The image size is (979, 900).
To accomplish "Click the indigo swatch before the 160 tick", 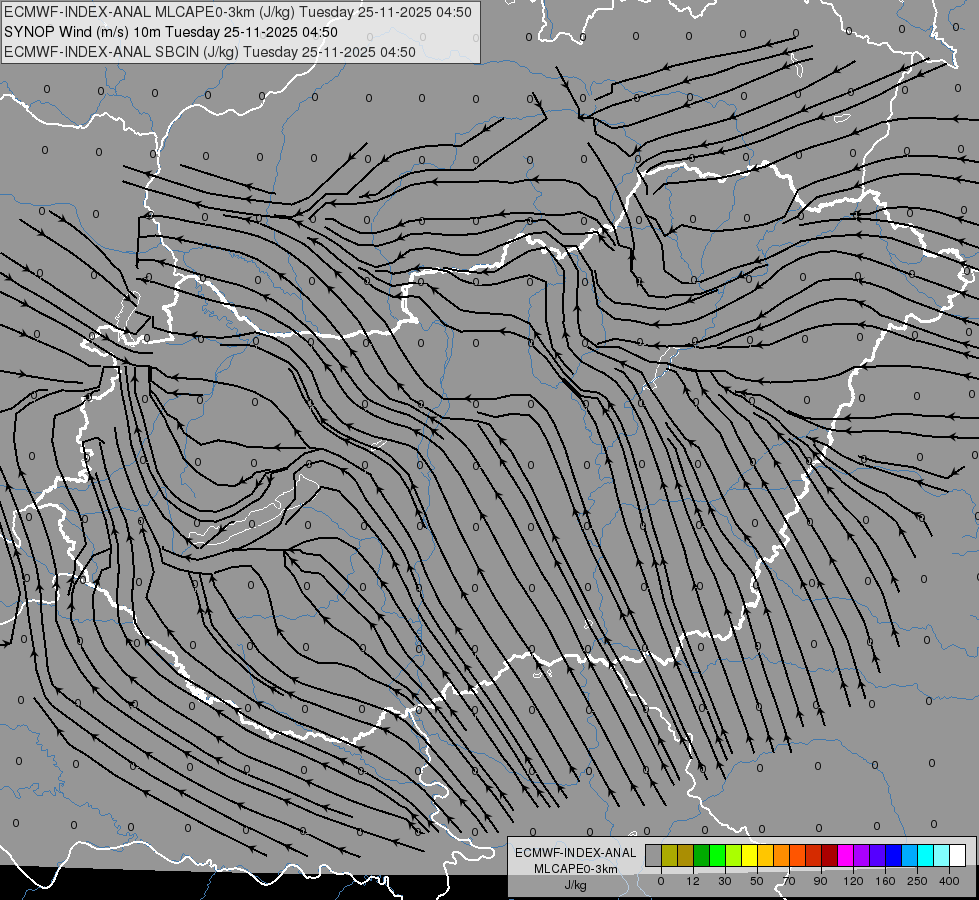I will point(878,855).
